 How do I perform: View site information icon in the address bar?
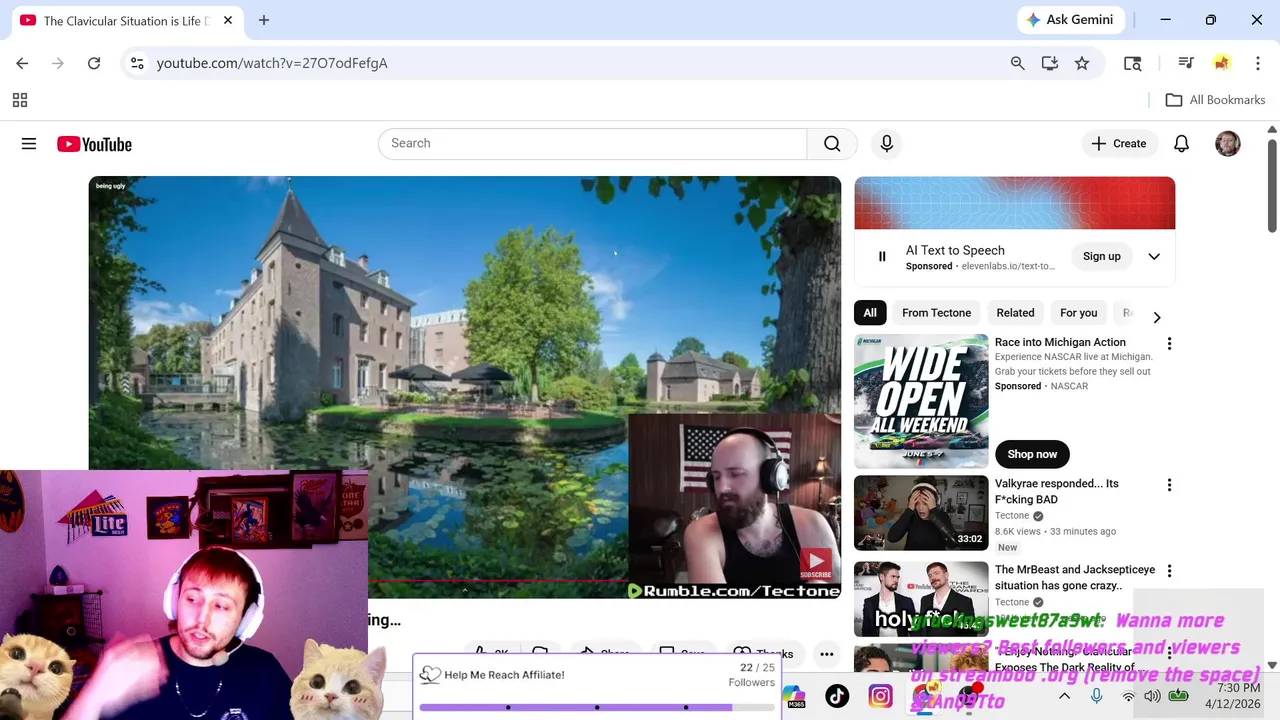point(138,63)
